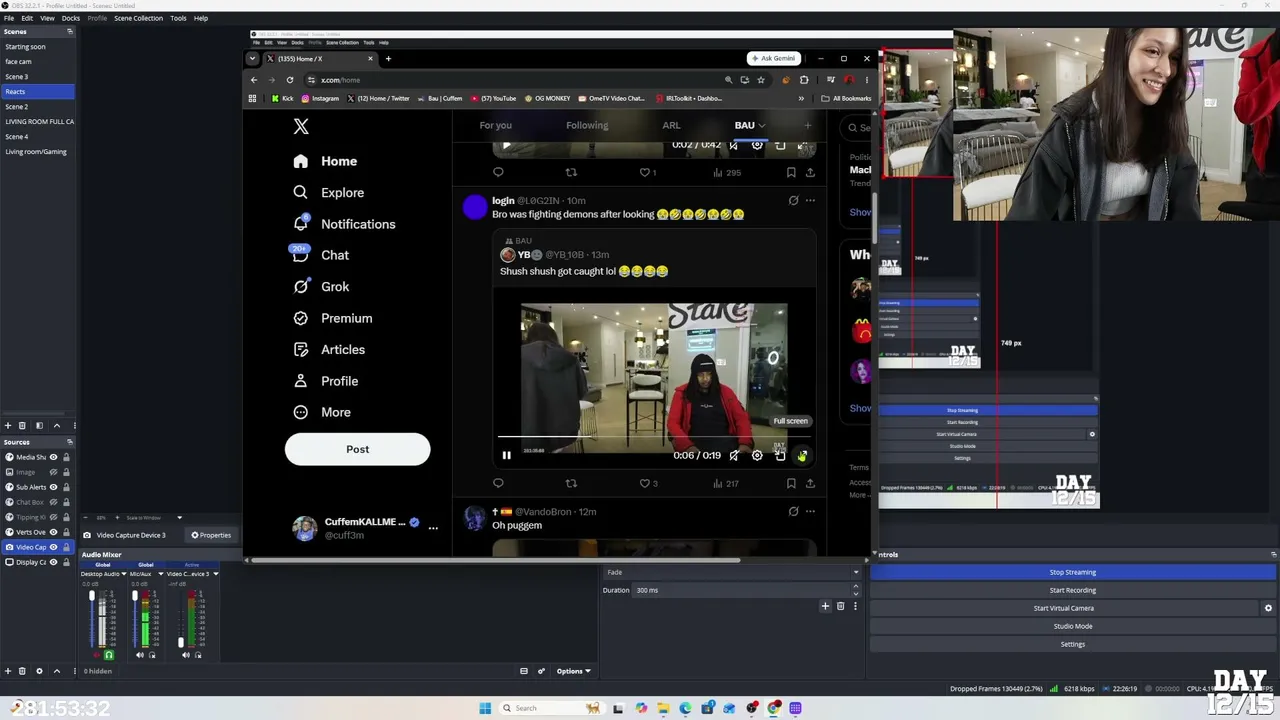Add a configurable transition with plus icon
Viewport: 1280px width, 720px height.
click(x=825, y=606)
